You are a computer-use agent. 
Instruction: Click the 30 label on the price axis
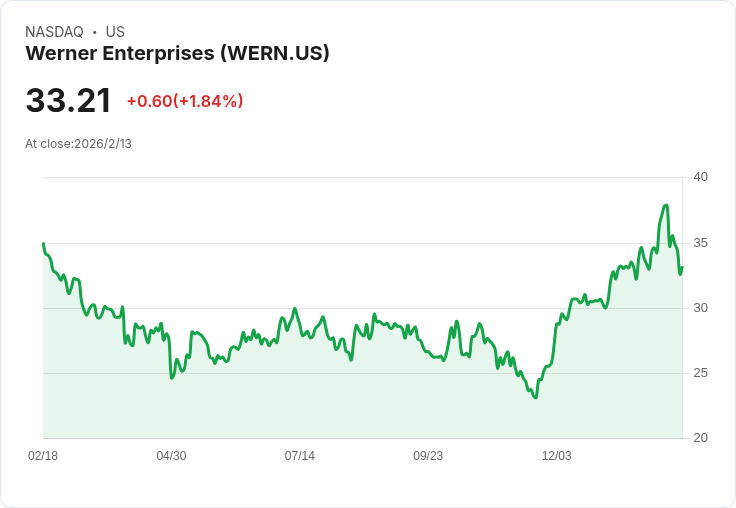(x=700, y=308)
